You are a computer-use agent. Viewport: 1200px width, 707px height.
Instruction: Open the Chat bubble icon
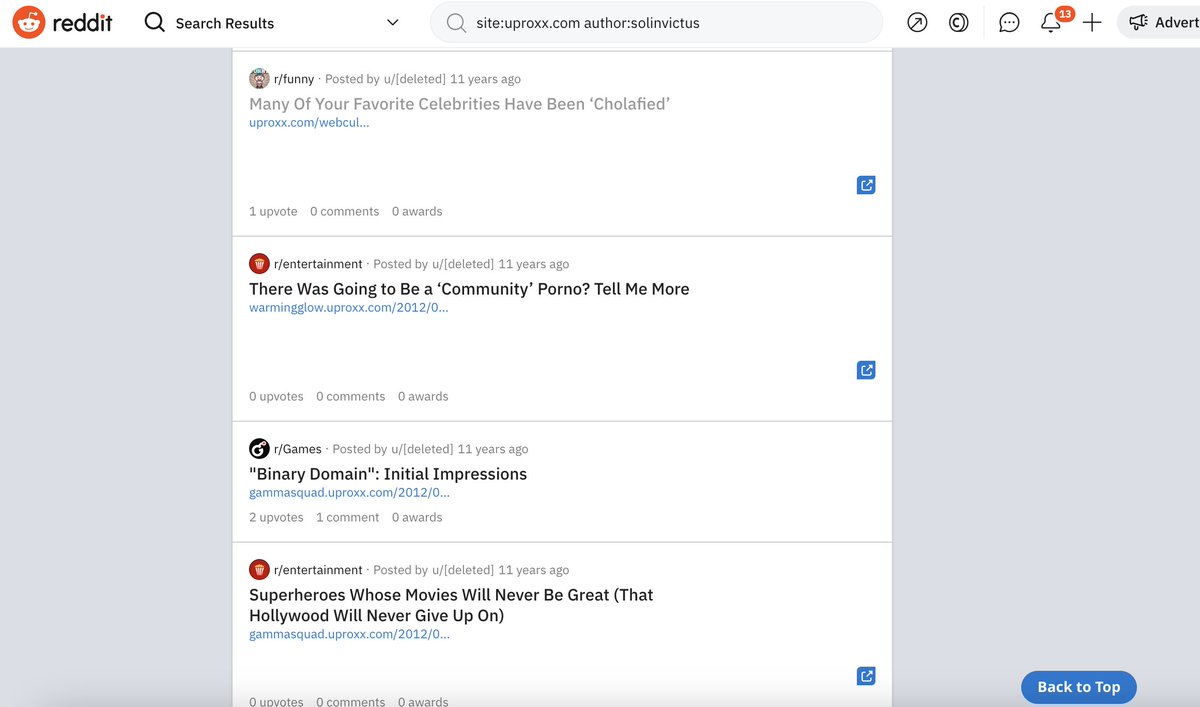pyautogui.click(x=1010, y=22)
